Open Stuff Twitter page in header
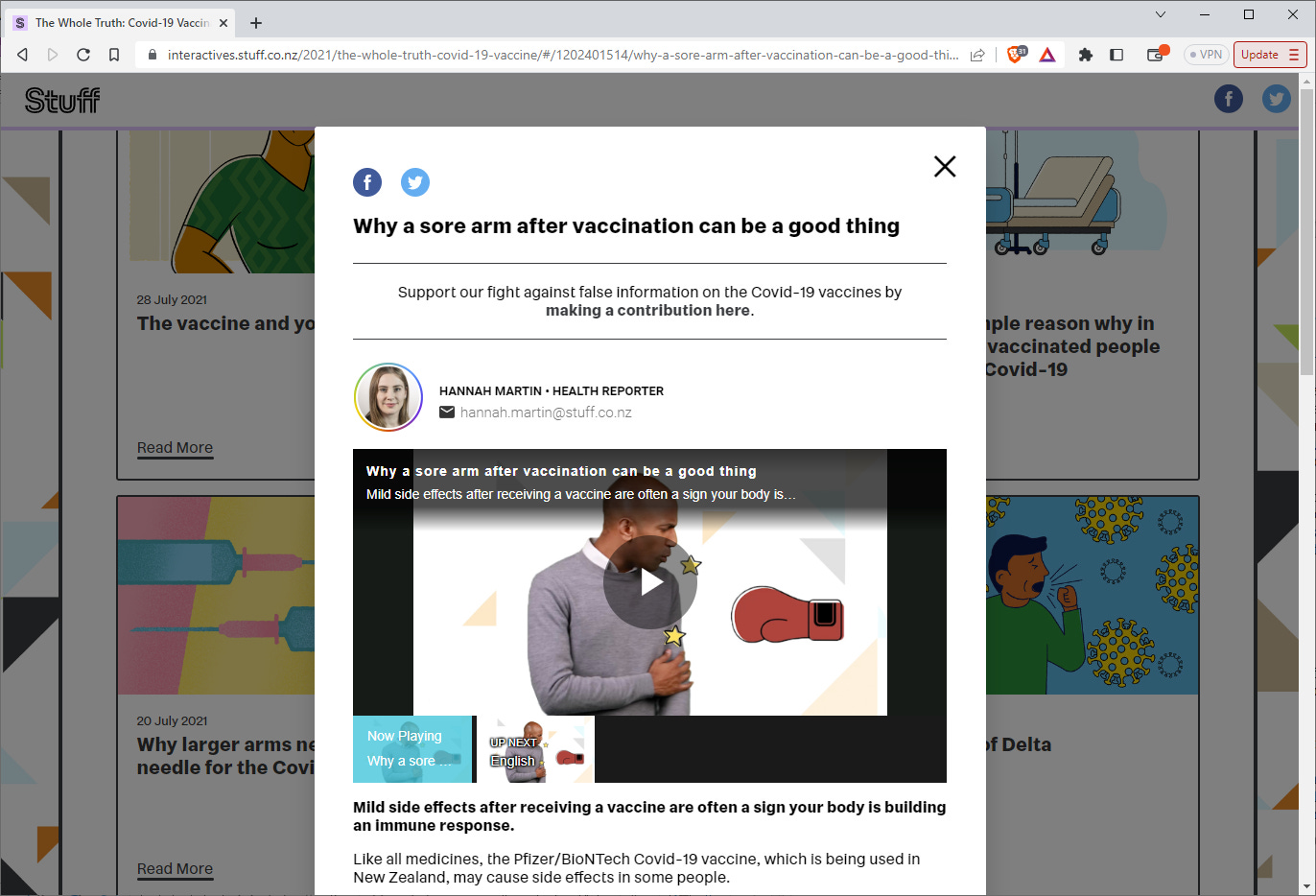 click(1277, 99)
